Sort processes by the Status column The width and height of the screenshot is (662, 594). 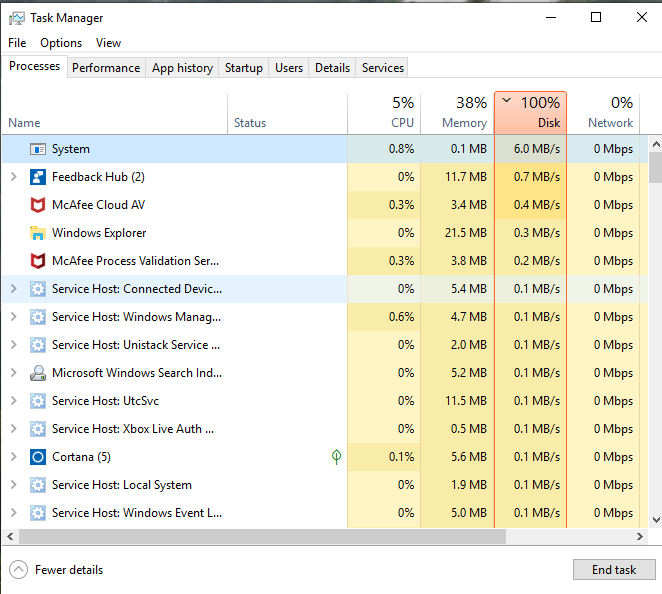(x=288, y=113)
